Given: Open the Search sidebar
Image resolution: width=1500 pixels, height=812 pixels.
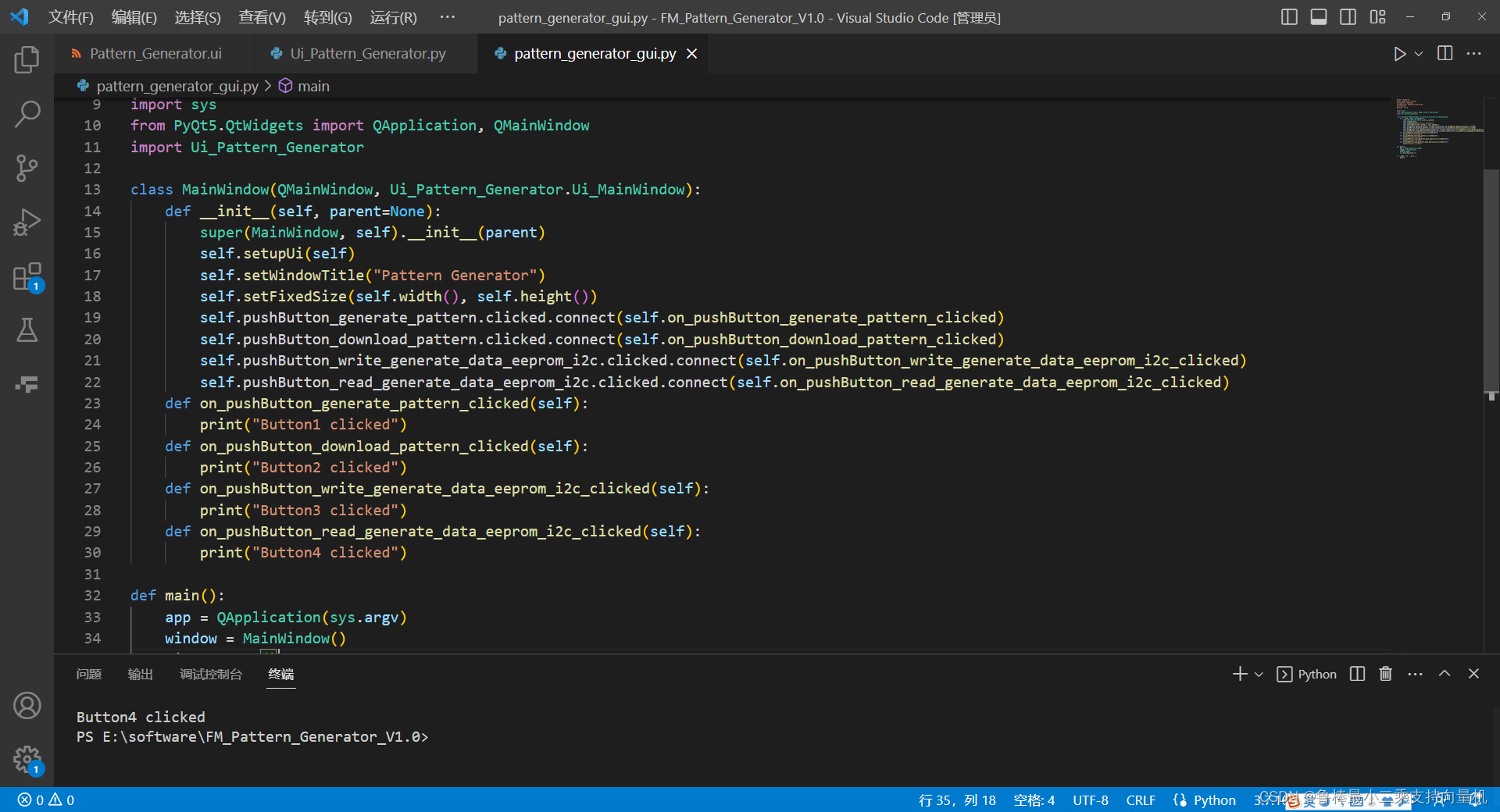Looking at the screenshot, I should (x=27, y=113).
